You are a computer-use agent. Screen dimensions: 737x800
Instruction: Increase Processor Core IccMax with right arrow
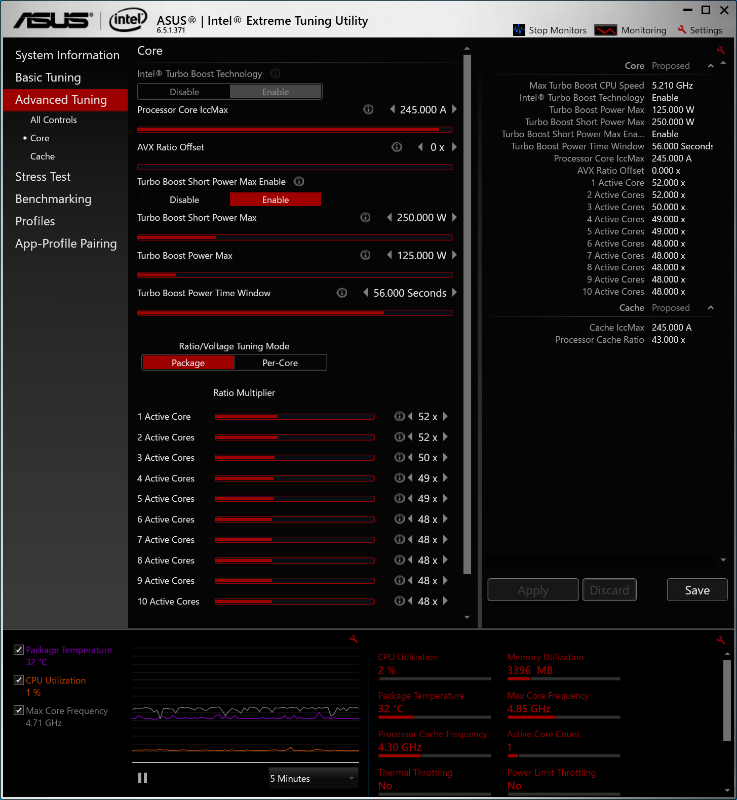tap(454, 109)
